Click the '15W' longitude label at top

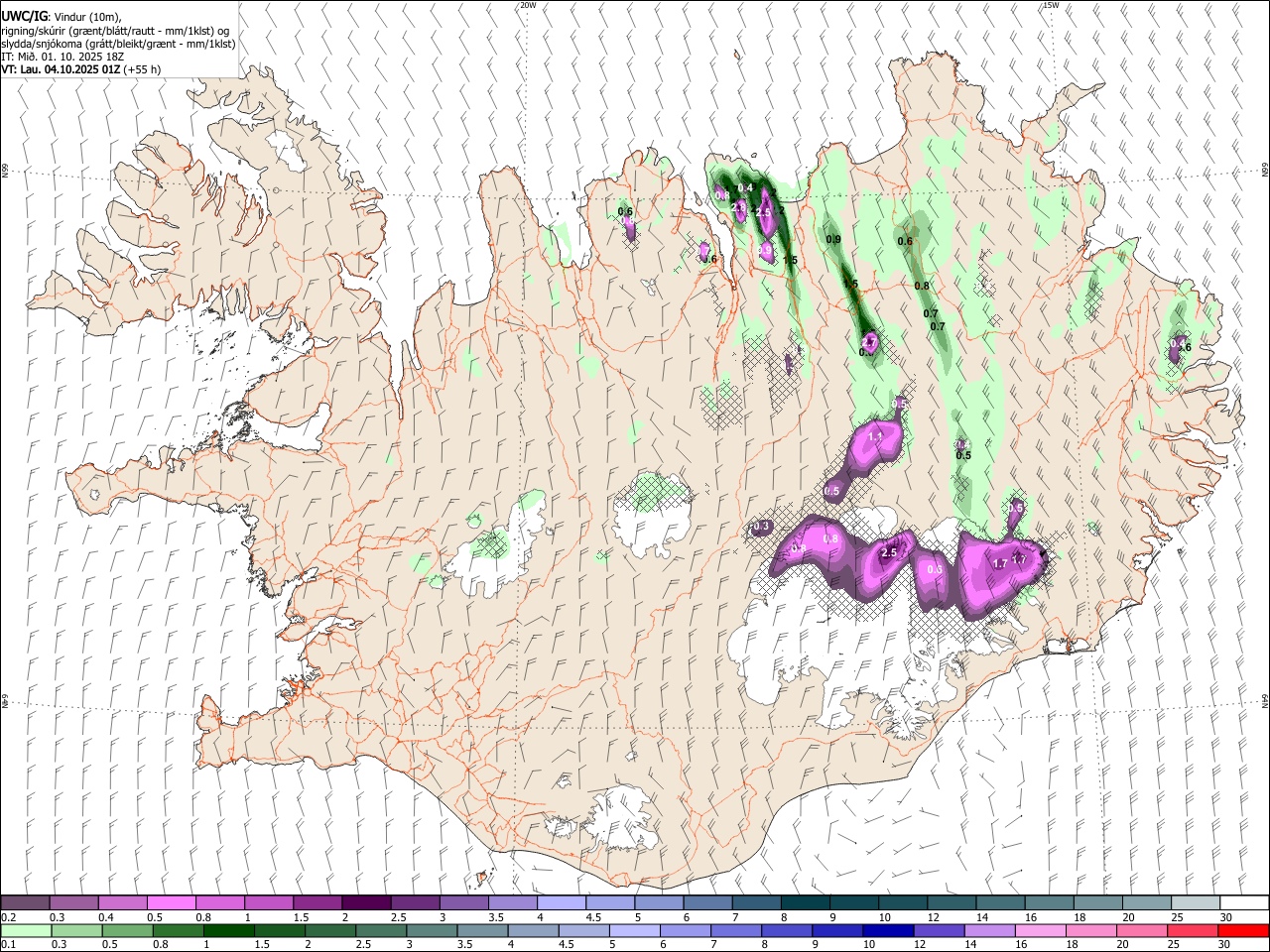point(1051,5)
